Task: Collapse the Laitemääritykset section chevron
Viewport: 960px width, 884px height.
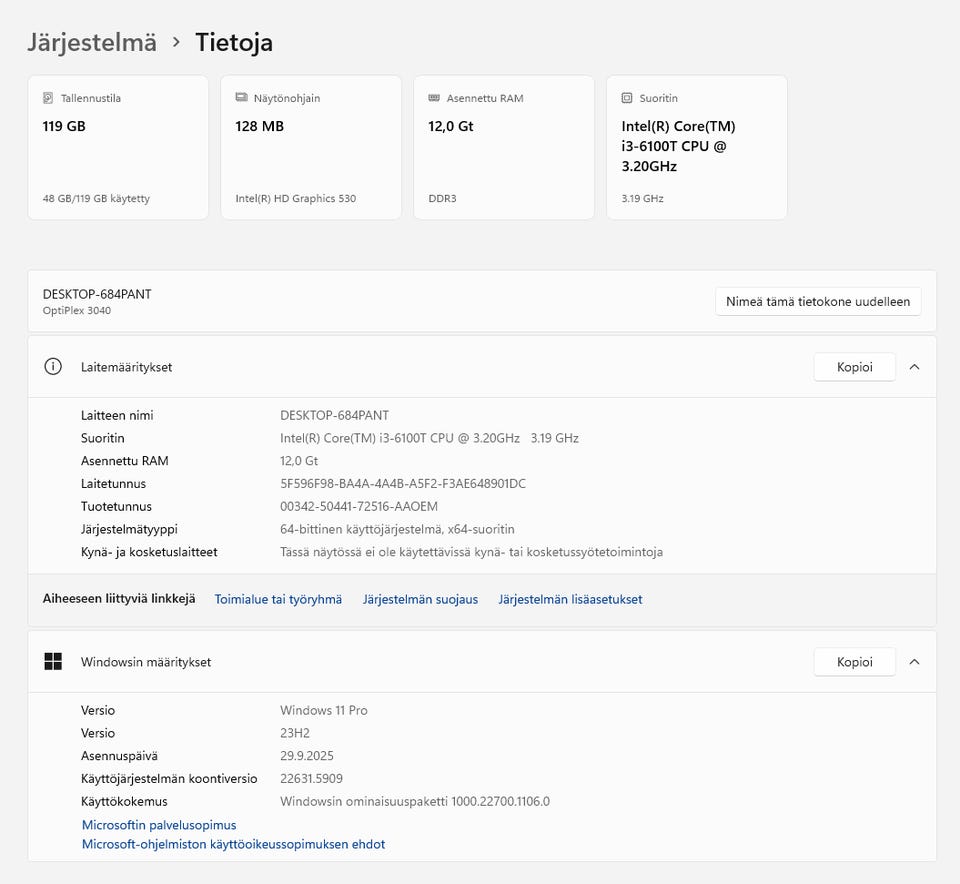Action: pos(914,367)
